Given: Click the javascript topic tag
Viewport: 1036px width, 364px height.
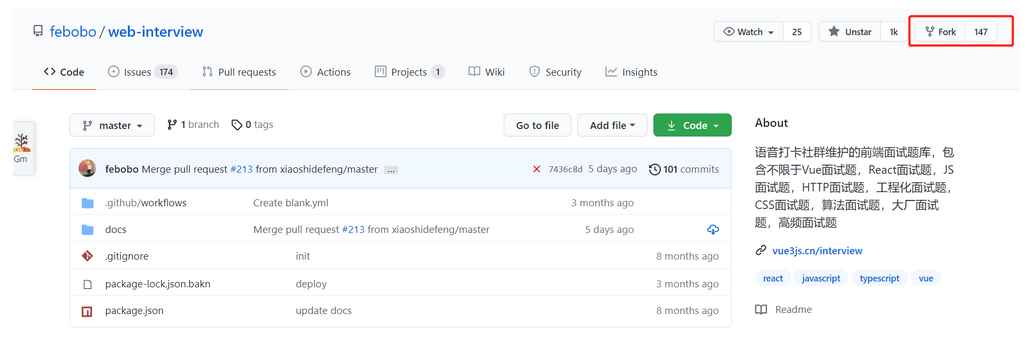Looking at the screenshot, I should coord(821,278).
